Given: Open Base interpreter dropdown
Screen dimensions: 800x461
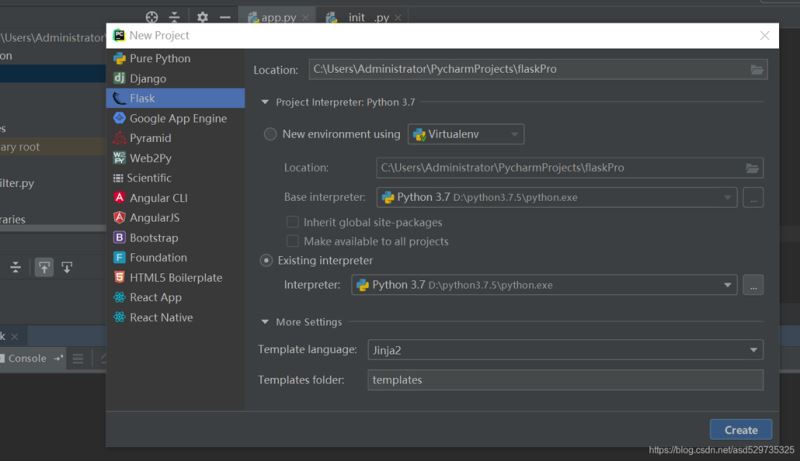Looking at the screenshot, I should tap(557, 197).
